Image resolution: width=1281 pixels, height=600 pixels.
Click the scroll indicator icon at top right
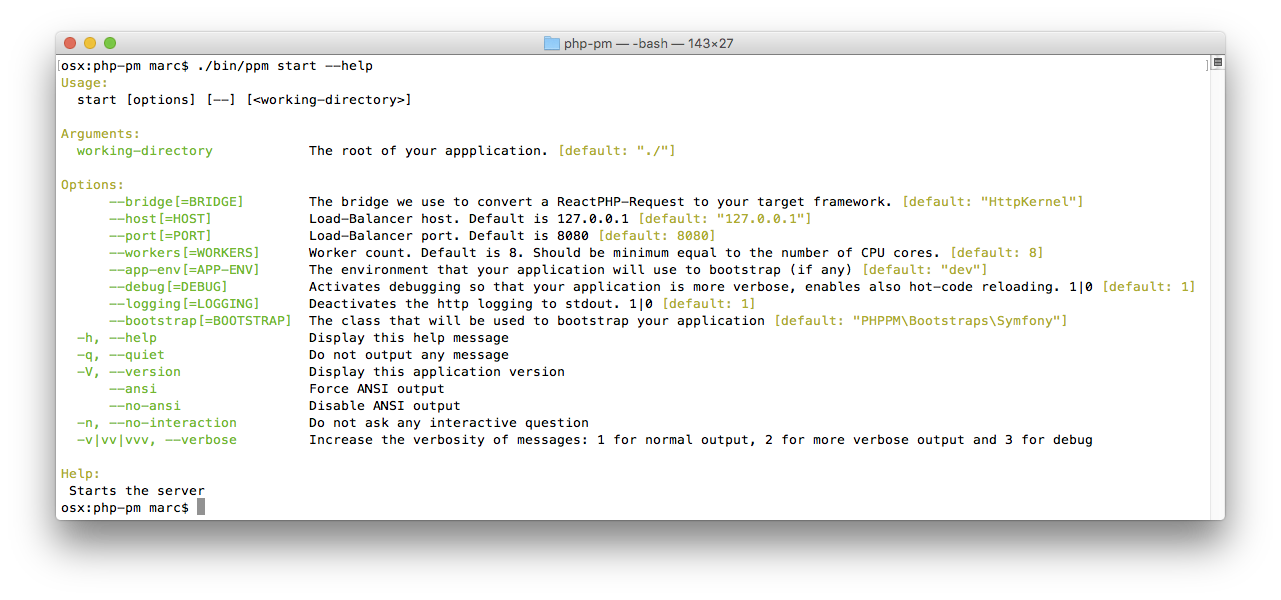1217,62
